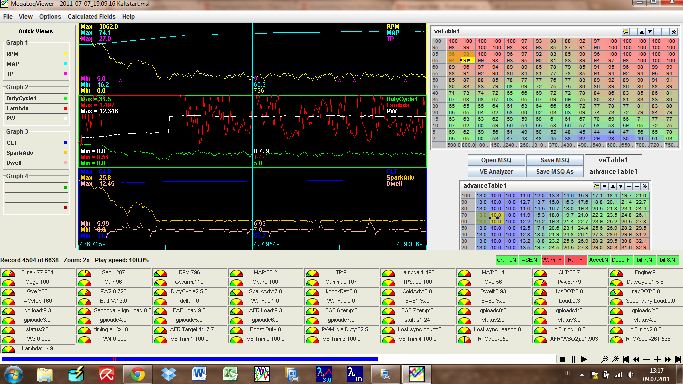Click the Save MSQ As button
The height and width of the screenshot is (384, 683).
[555, 172]
